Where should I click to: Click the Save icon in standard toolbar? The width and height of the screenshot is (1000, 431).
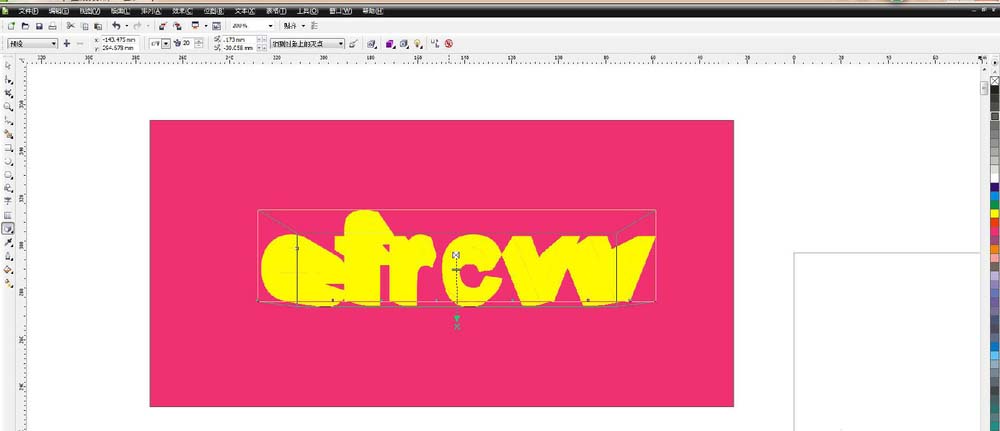pyautogui.click(x=39, y=25)
